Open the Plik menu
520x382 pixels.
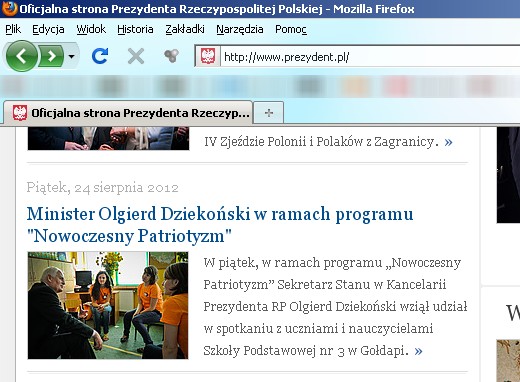pyautogui.click(x=13, y=29)
